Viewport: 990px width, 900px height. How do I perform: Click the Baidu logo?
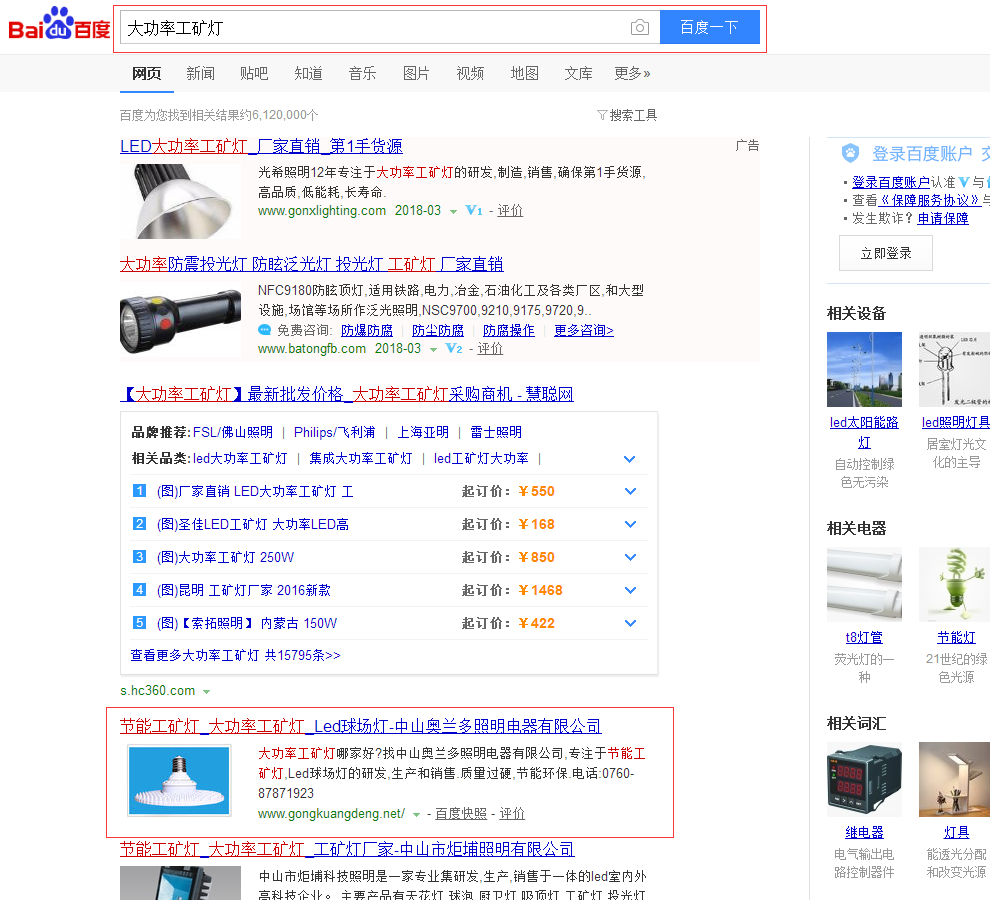click(59, 27)
